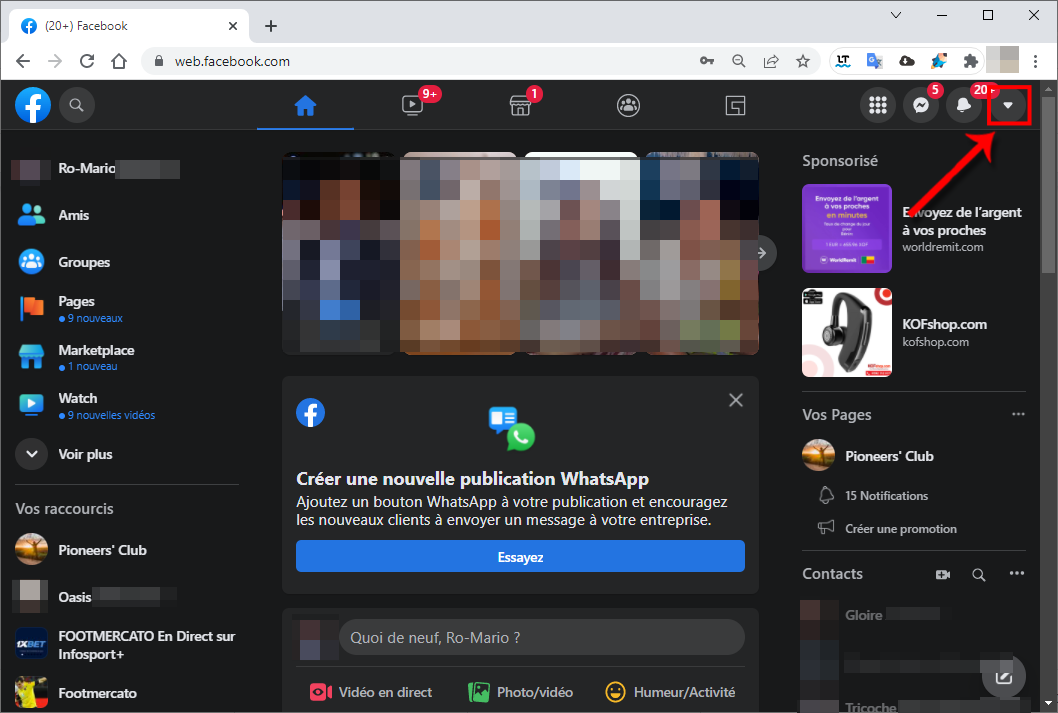The image size is (1058, 713).
Task: Open the first pixelated story thumbnail
Action: [x=339, y=253]
